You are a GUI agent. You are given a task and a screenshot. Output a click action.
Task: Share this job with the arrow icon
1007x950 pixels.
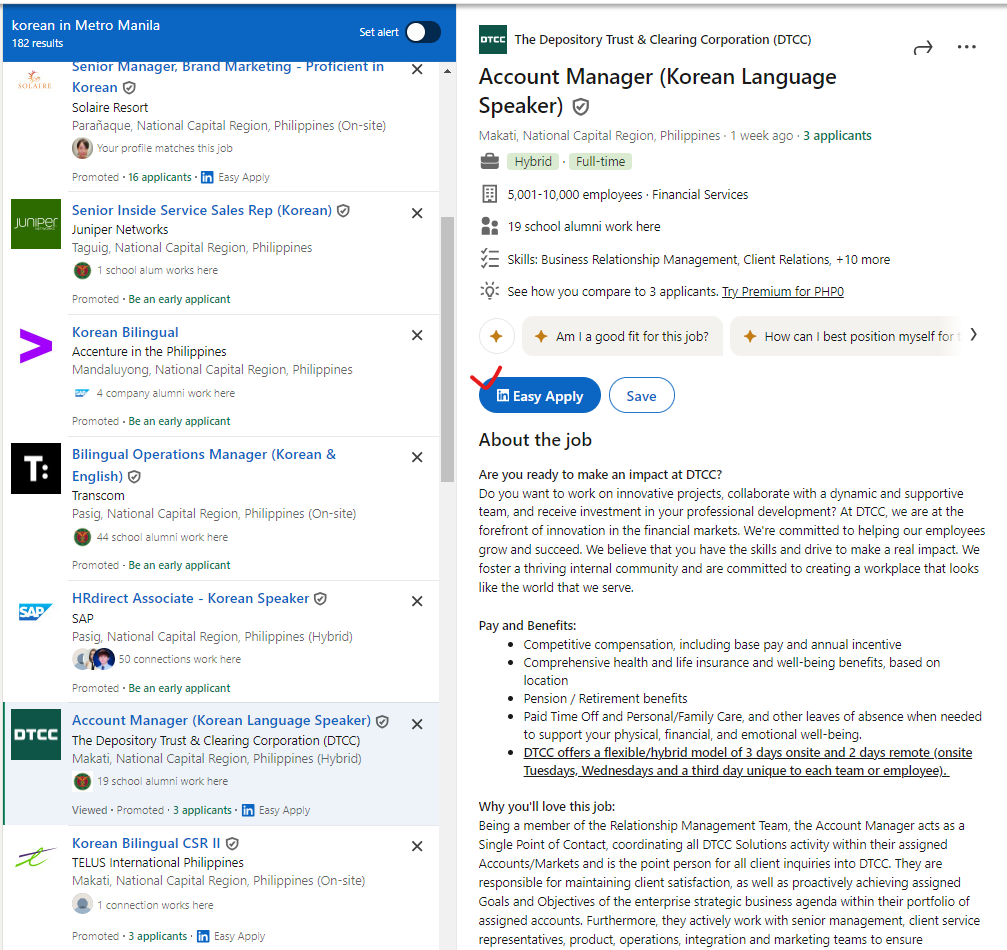(x=923, y=48)
